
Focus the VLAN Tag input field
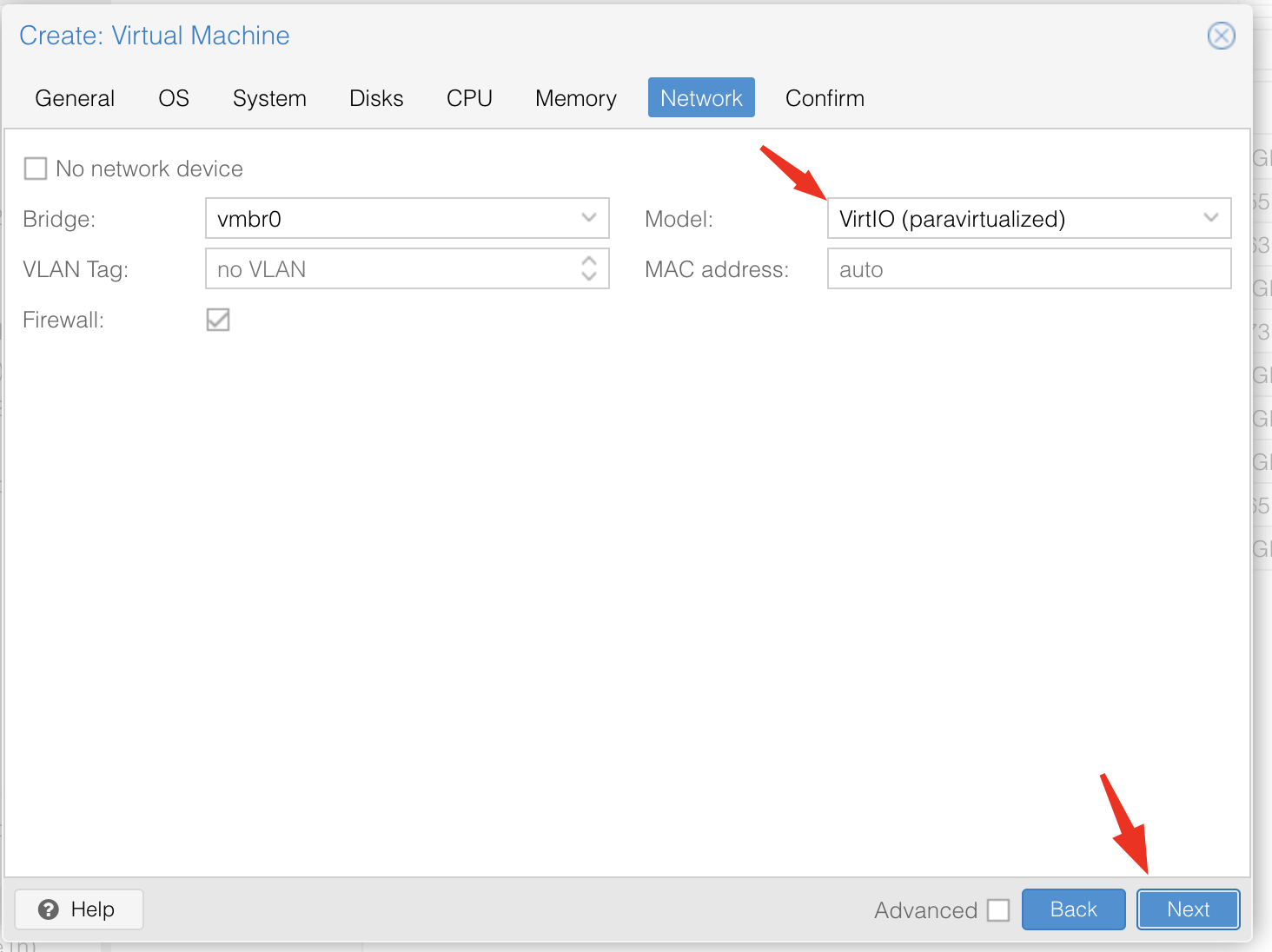point(391,269)
